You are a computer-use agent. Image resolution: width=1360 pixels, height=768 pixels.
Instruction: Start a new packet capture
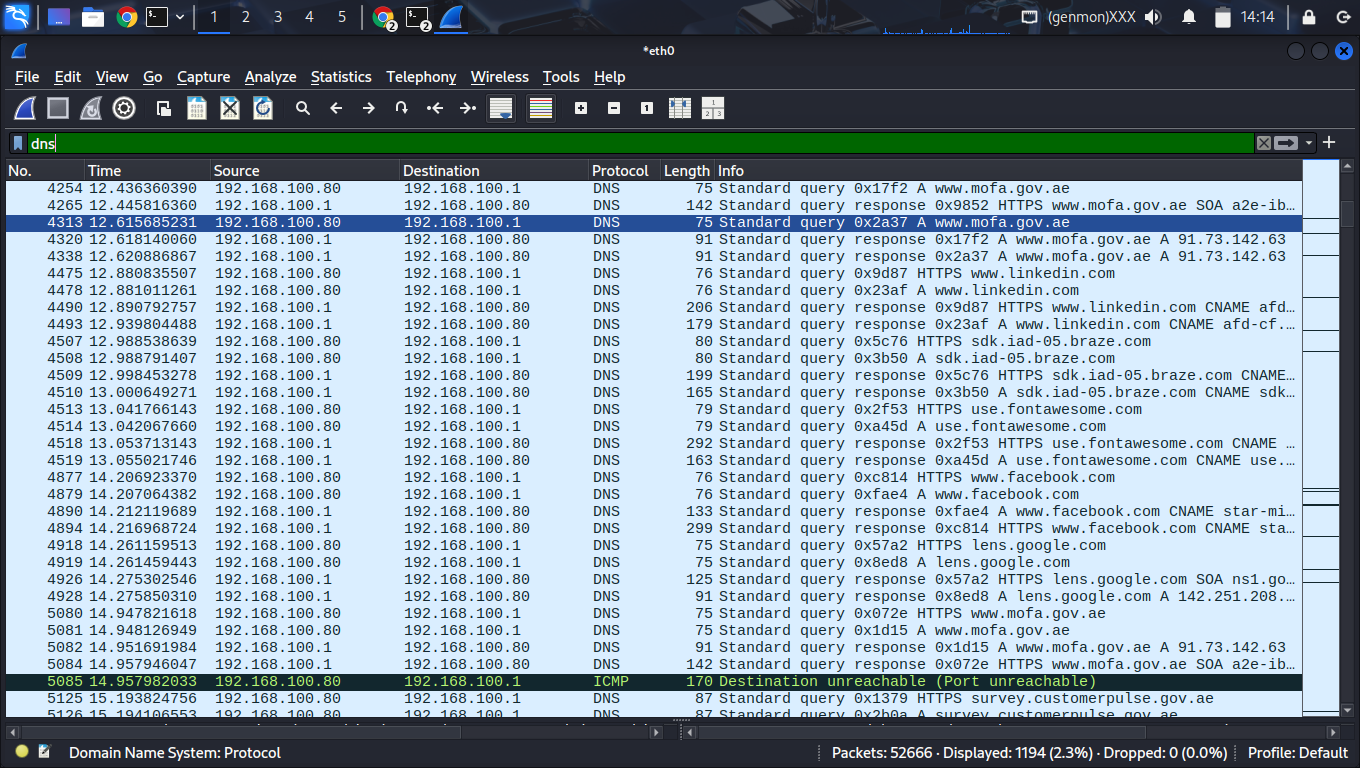[x=25, y=108]
